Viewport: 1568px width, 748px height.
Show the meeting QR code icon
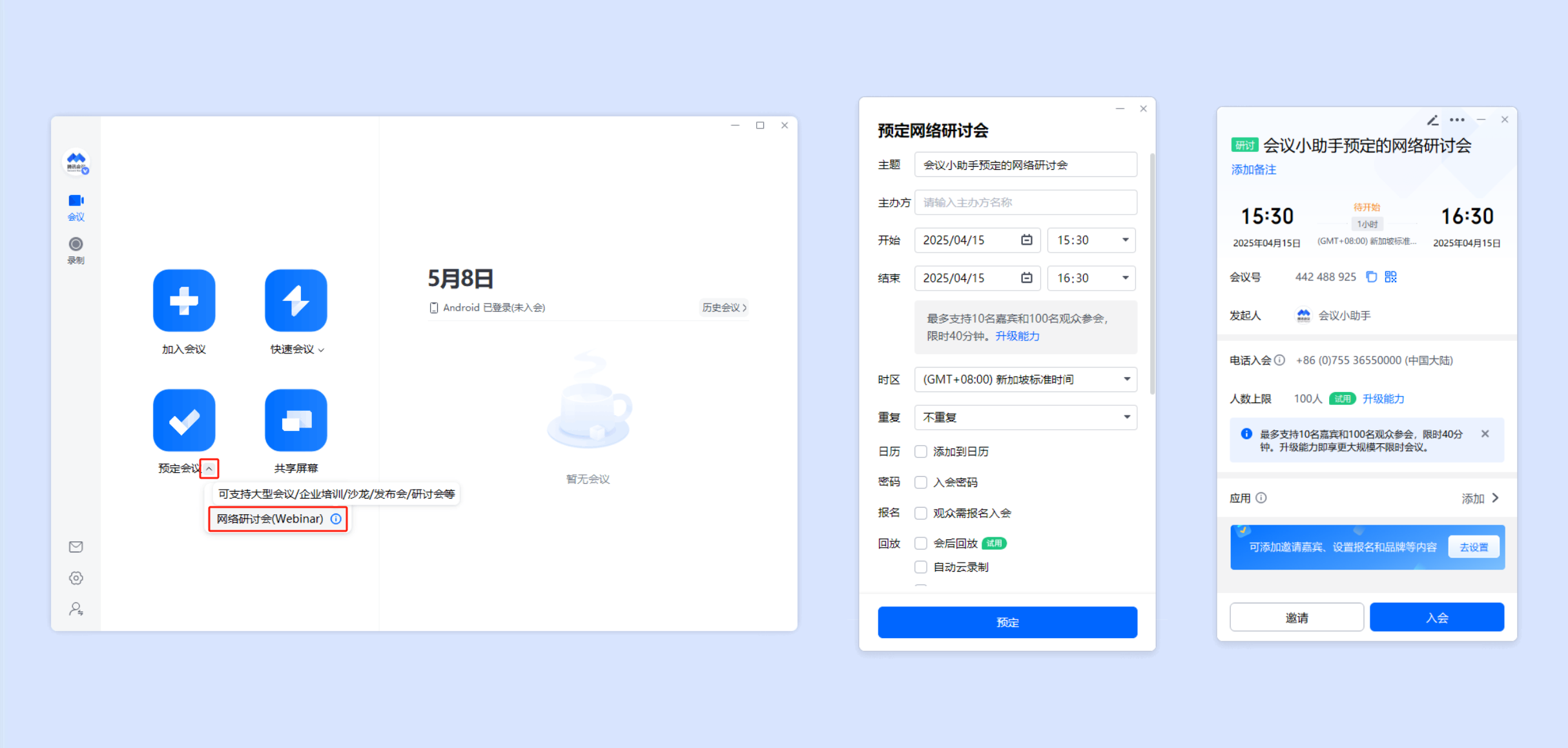coord(1391,277)
